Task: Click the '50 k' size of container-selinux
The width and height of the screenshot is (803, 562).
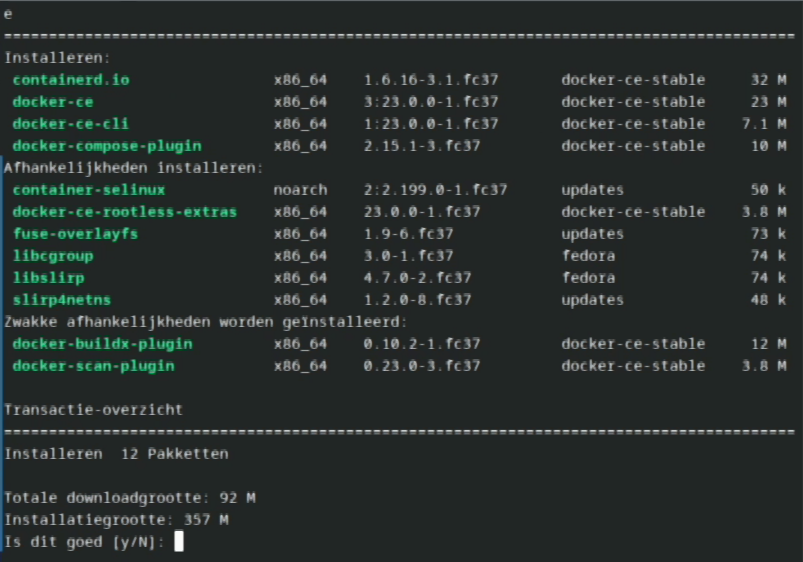Action: (x=769, y=190)
